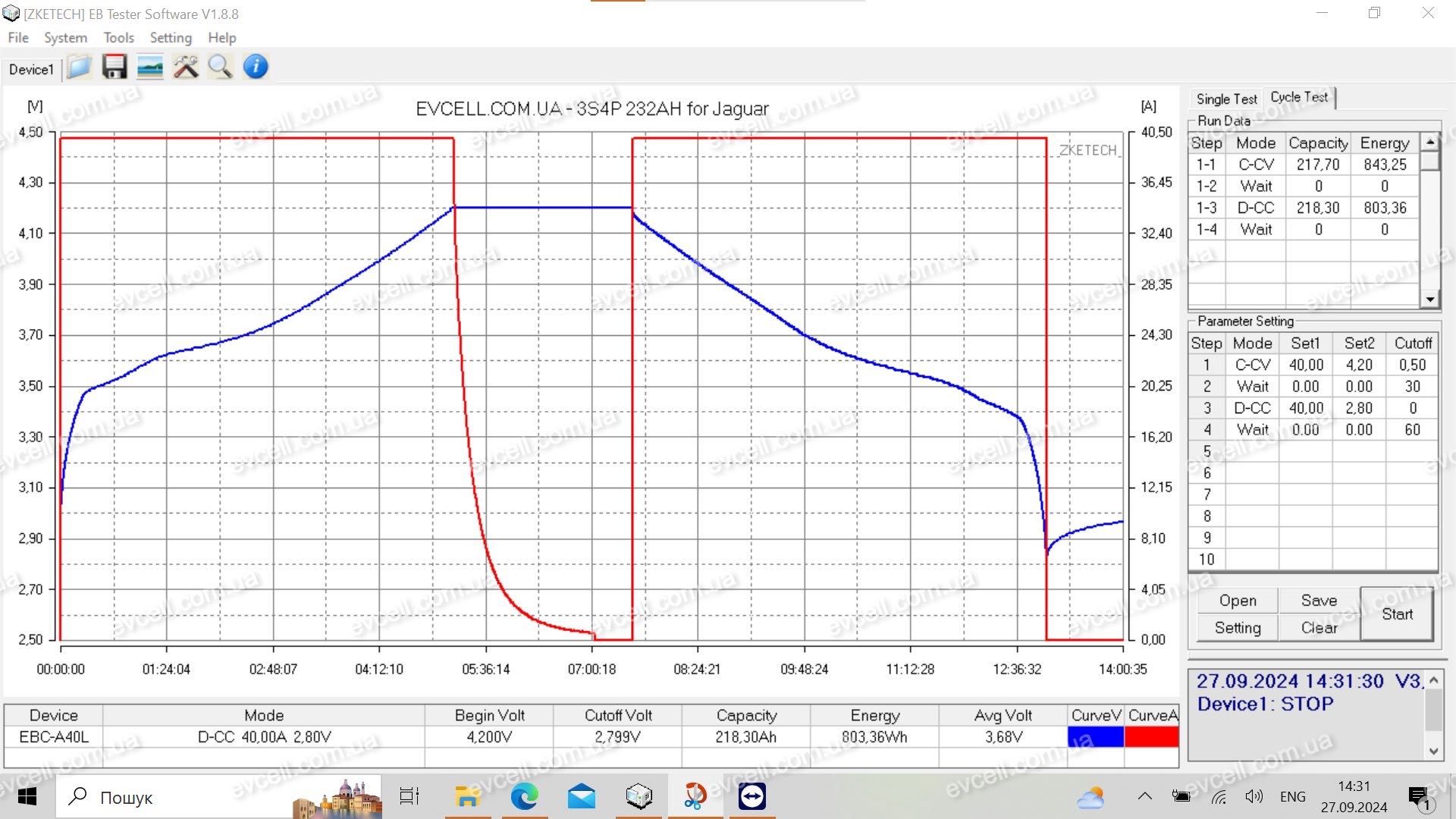1456x819 pixels.
Task: Select step 4 Cutoff cell 60
Action: tap(1412, 430)
